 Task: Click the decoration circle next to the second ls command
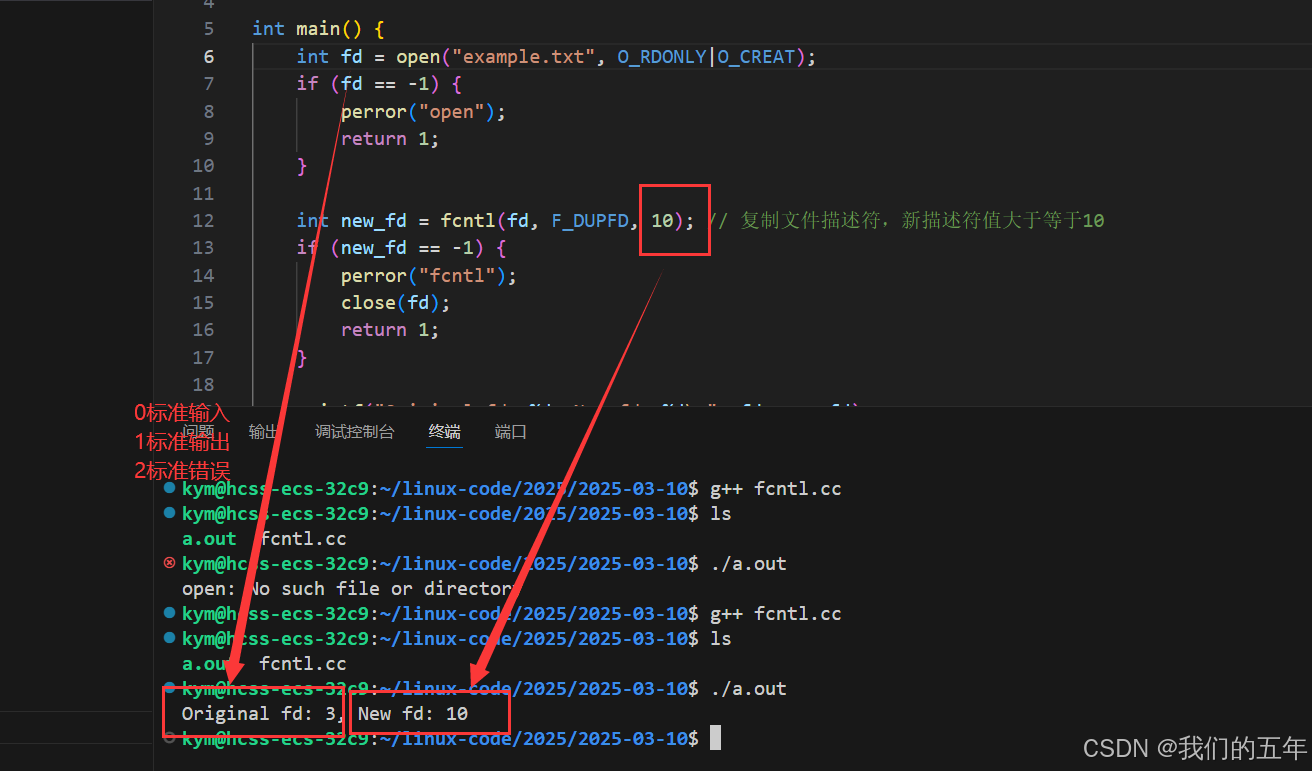168,638
